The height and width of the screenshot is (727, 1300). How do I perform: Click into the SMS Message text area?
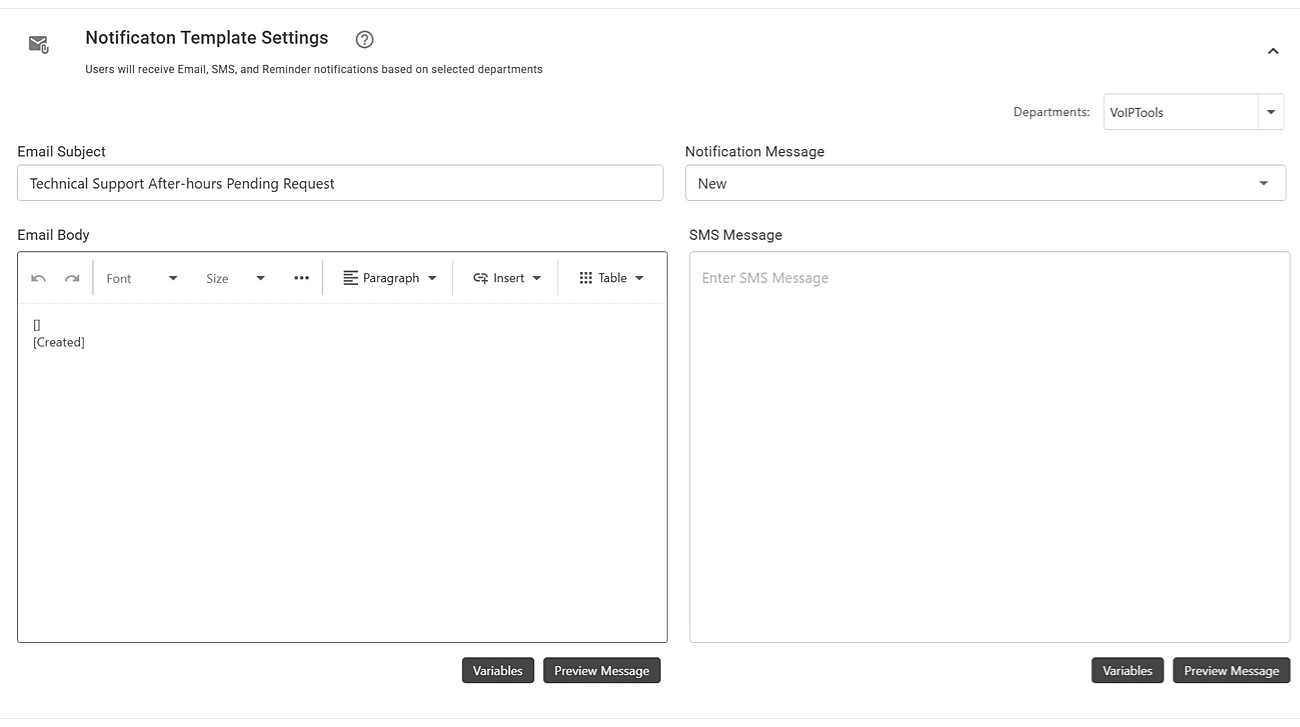tap(989, 446)
